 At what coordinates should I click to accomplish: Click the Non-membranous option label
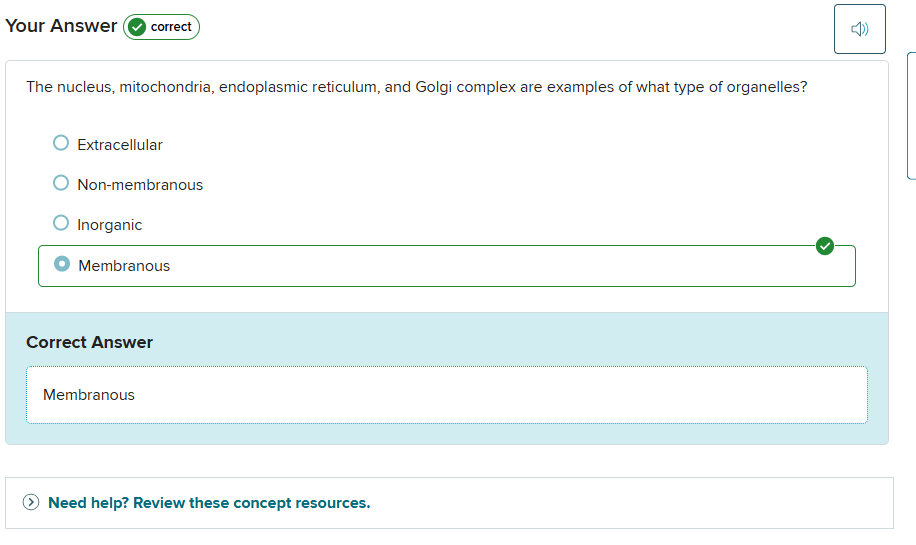pos(140,185)
